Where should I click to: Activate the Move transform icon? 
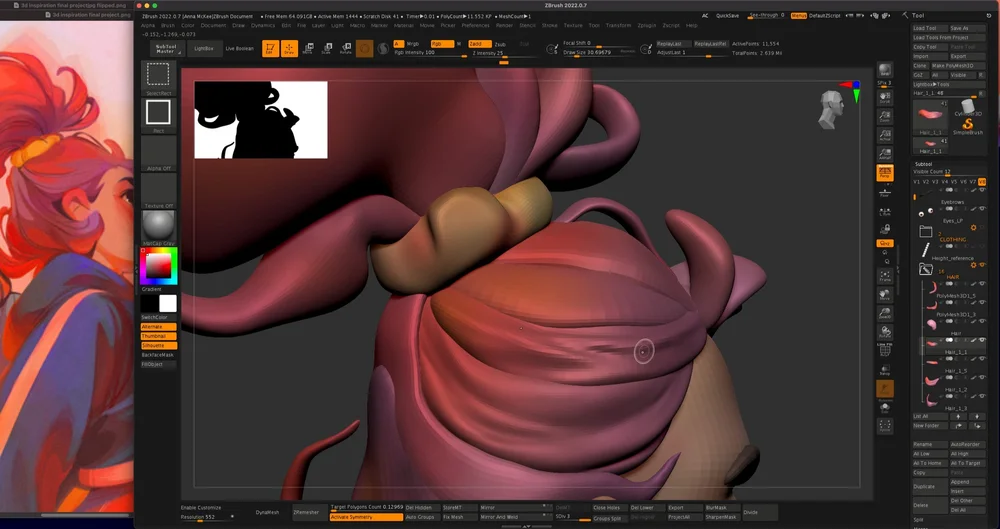click(x=308, y=48)
